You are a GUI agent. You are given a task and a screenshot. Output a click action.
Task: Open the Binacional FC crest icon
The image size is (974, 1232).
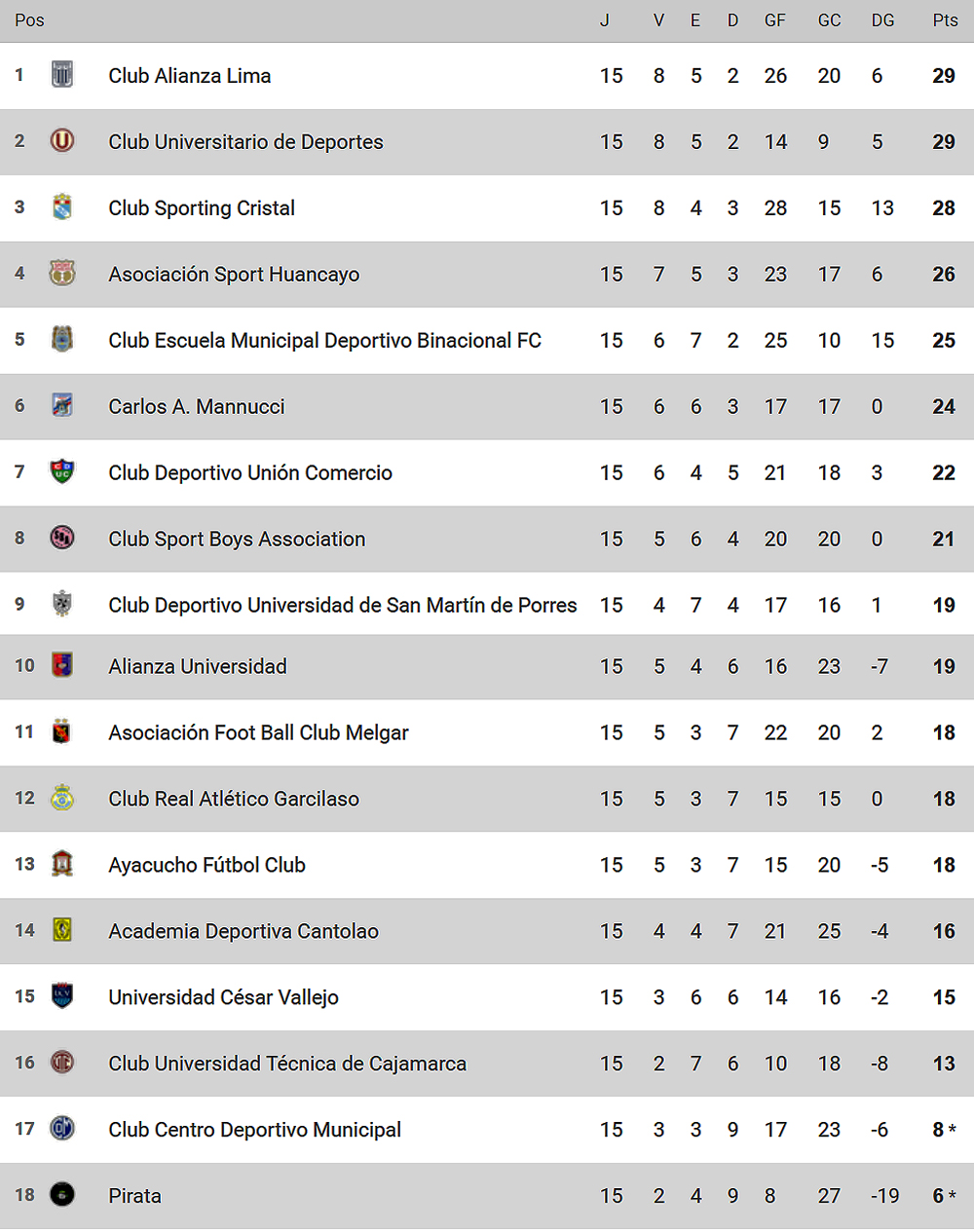pos(62,339)
